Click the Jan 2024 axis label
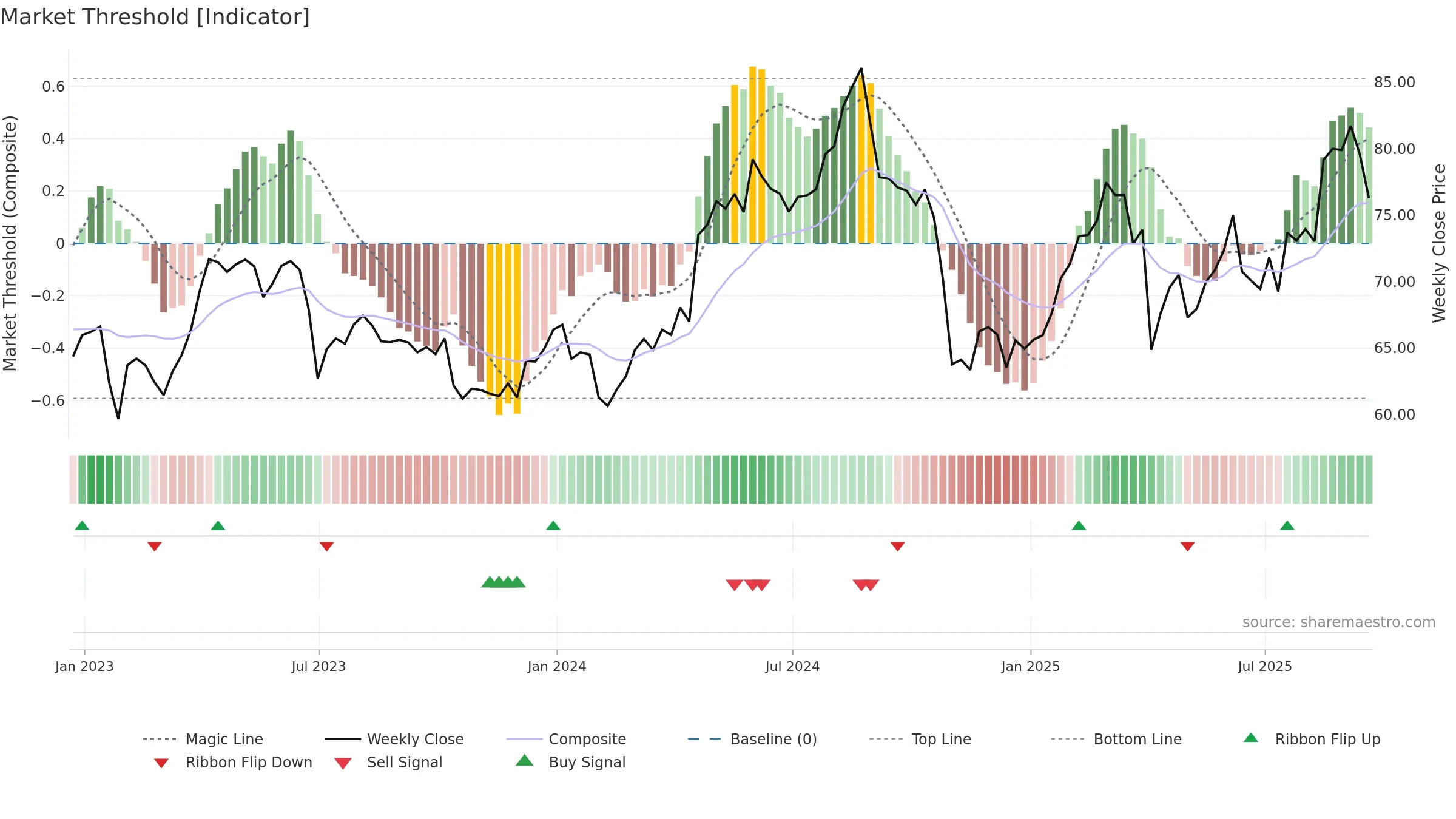The height and width of the screenshot is (819, 1456). click(557, 666)
